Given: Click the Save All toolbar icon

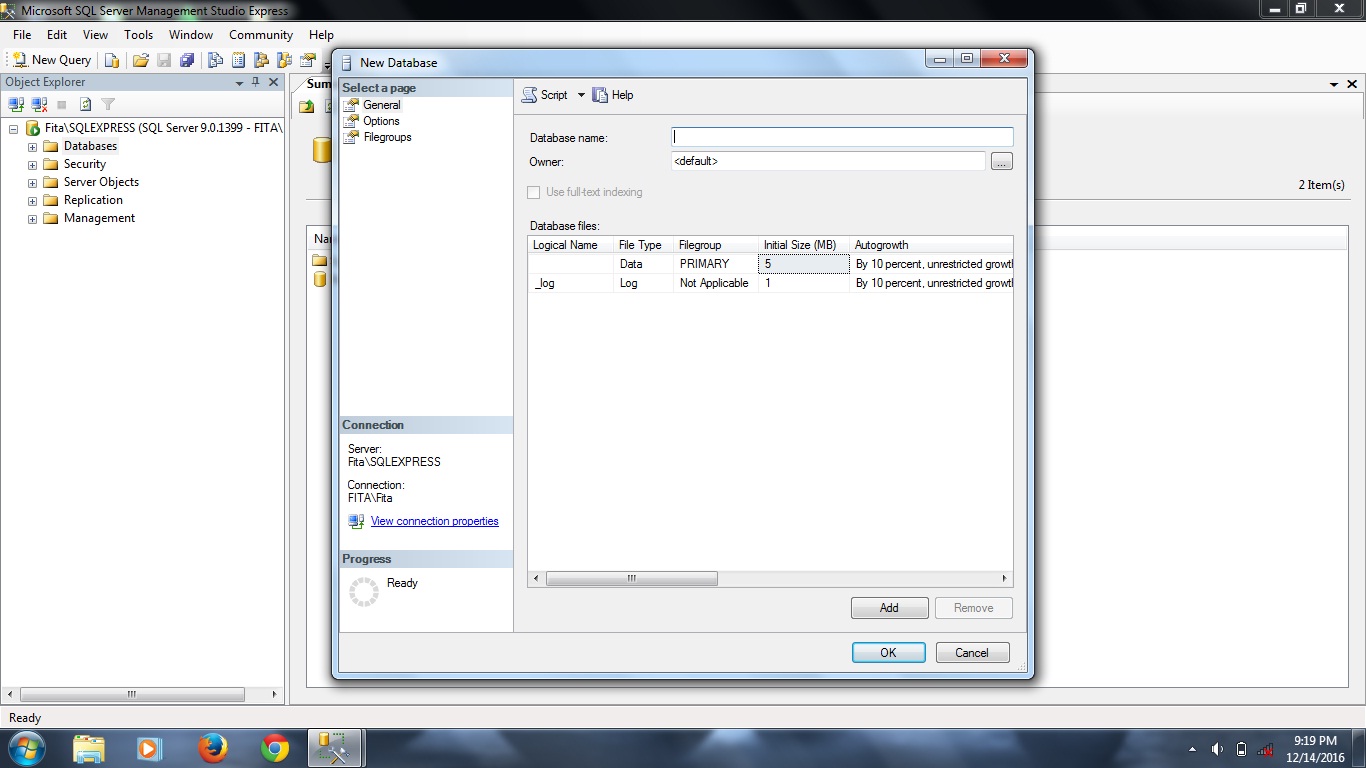Looking at the screenshot, I should click(x=187, y=59).
